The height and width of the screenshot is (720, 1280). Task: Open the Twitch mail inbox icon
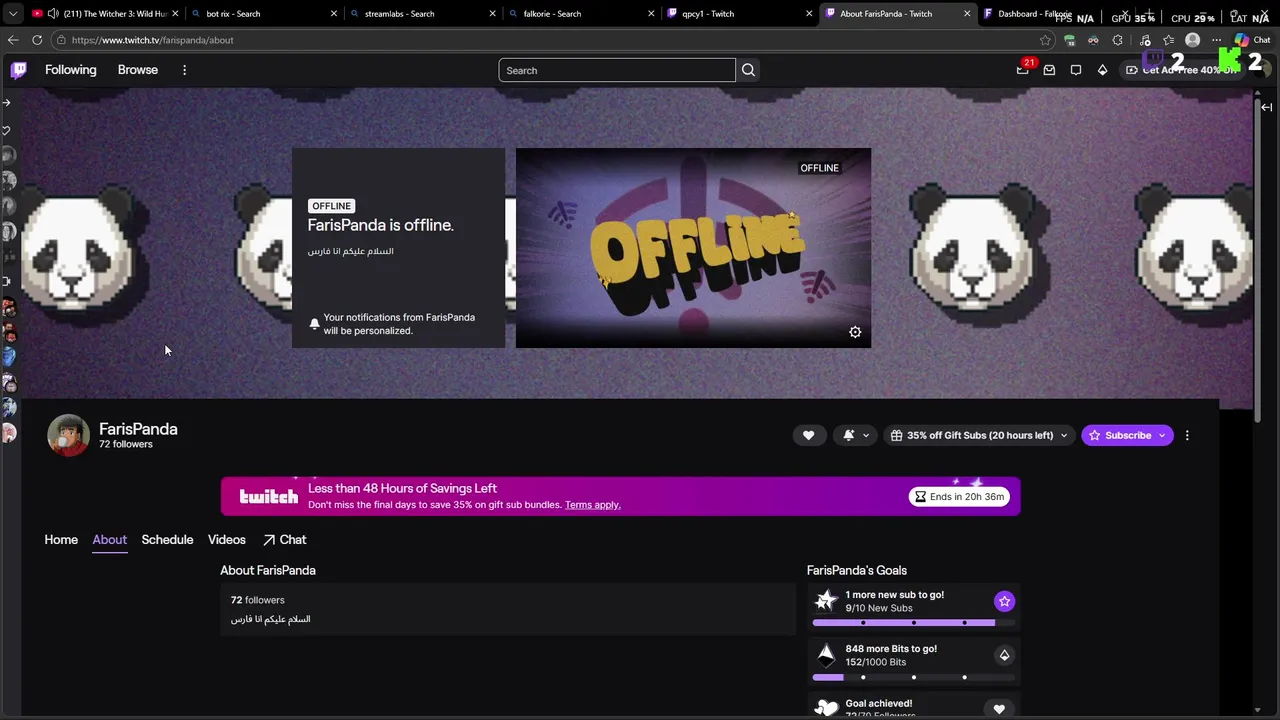[1049, 70]
